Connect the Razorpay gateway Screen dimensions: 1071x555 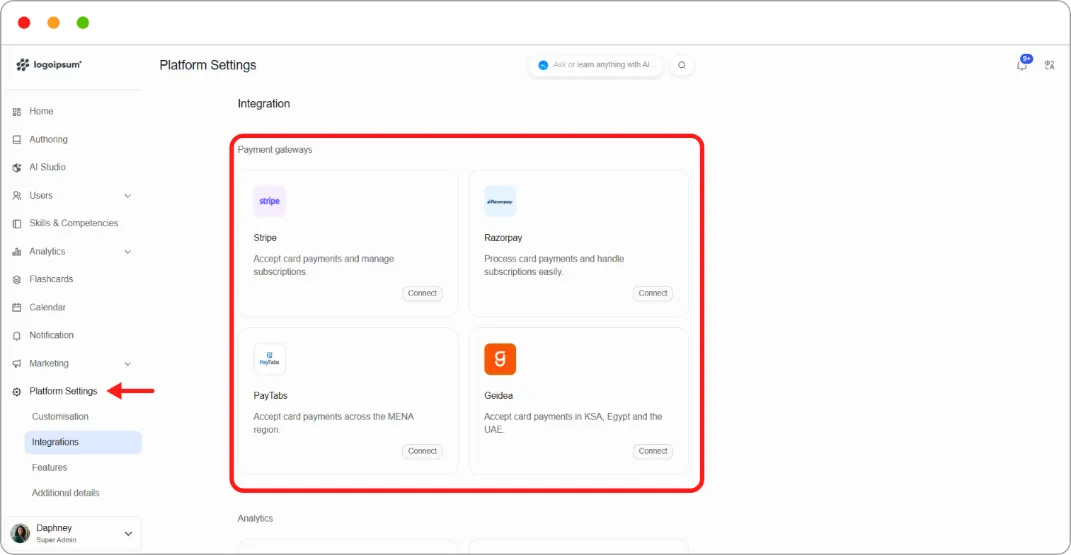653,294
